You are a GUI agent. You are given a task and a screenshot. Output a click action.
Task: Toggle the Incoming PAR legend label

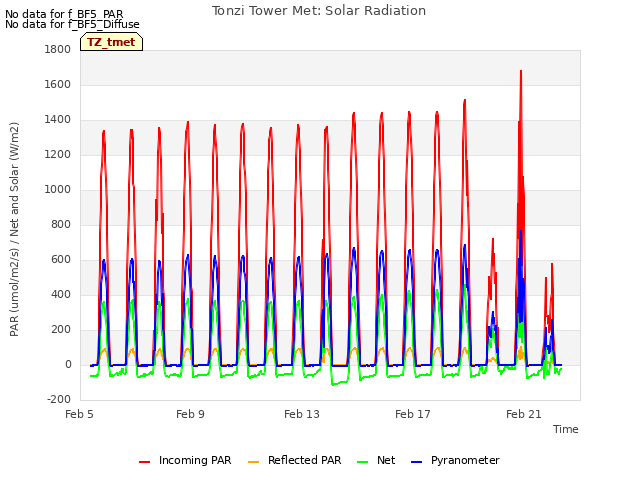[x=195, y=460]
